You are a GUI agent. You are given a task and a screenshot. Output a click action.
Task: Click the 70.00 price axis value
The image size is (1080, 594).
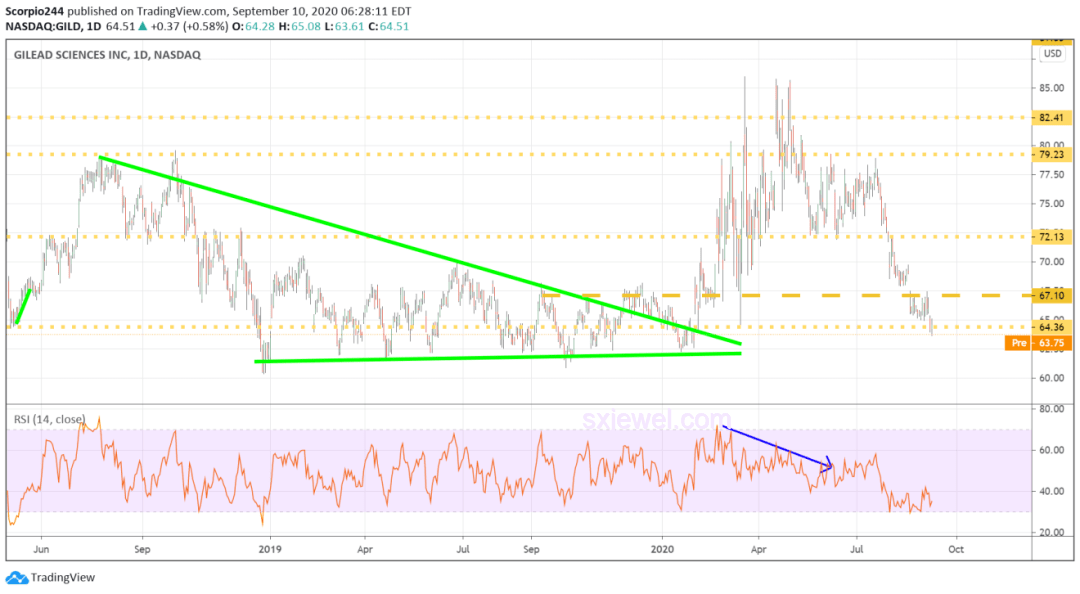click(x=1051, y=262)
